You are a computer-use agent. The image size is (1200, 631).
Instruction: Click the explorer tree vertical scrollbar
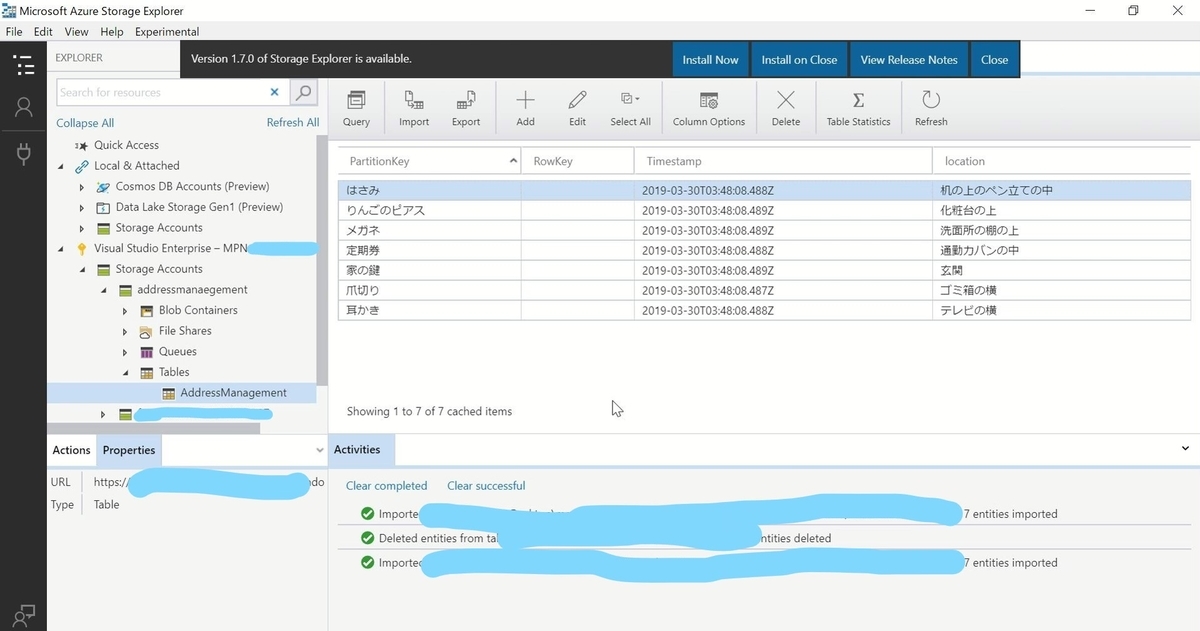(x=322, y=260)
